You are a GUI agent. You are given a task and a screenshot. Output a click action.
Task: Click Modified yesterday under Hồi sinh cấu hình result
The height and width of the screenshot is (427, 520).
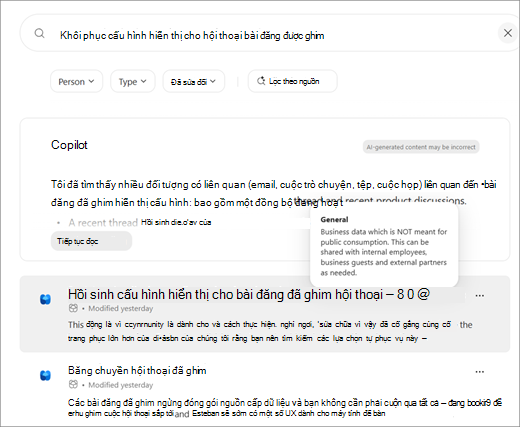pyautogui.click(x=120, y=309)
